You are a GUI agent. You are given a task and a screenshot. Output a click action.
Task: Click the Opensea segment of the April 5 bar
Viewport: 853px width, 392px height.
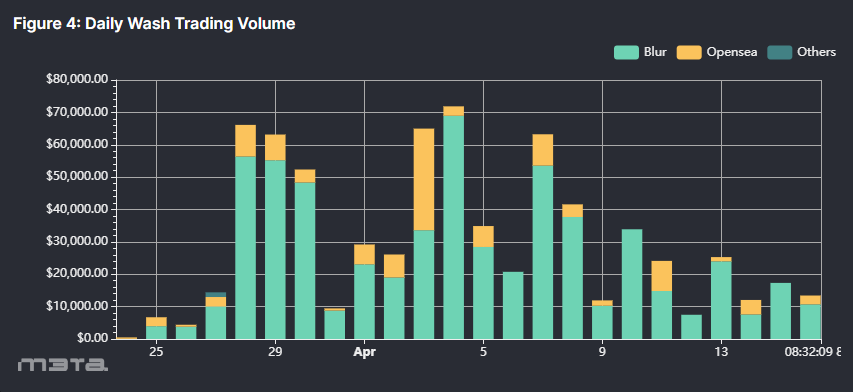pyautogui.click(x=483, y=237)
